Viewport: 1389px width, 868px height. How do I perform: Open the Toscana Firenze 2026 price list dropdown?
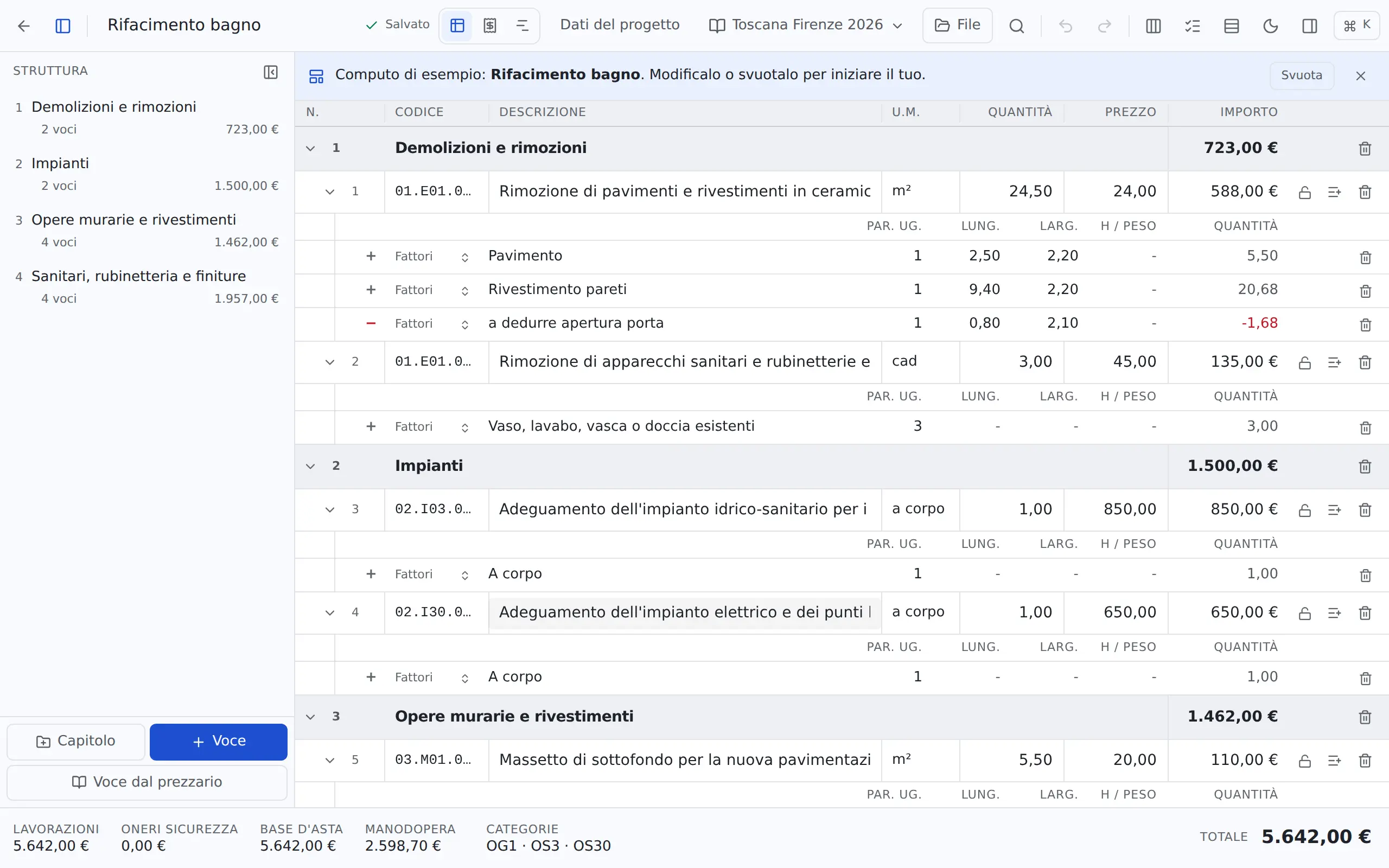point(806,25)
